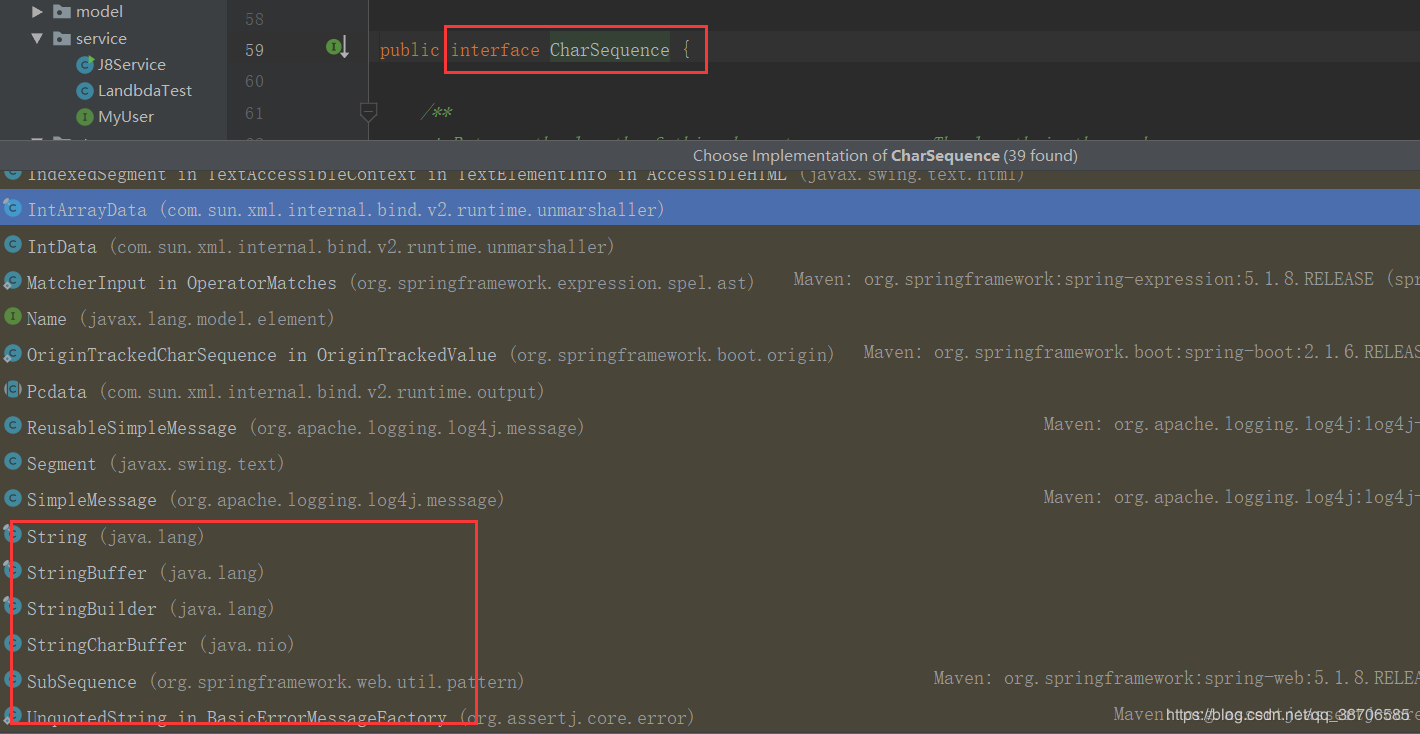This screenshot has height=734, width=1420.
Task: Collapse the service folder arrow
Action: point(38,38)
